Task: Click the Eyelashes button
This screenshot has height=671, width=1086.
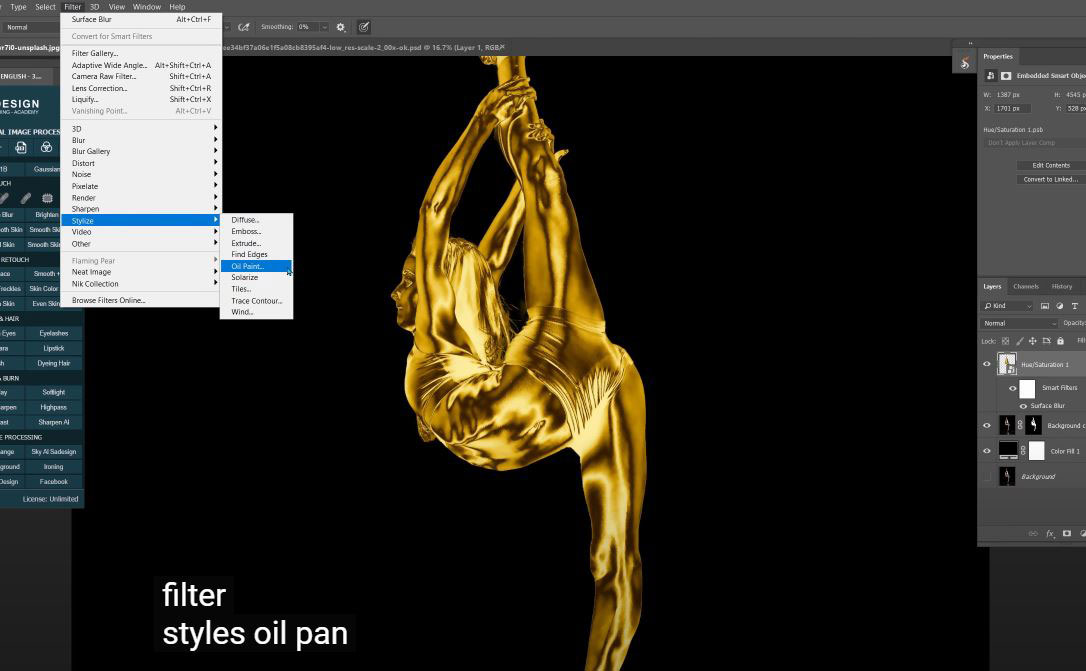Action: 53,333
